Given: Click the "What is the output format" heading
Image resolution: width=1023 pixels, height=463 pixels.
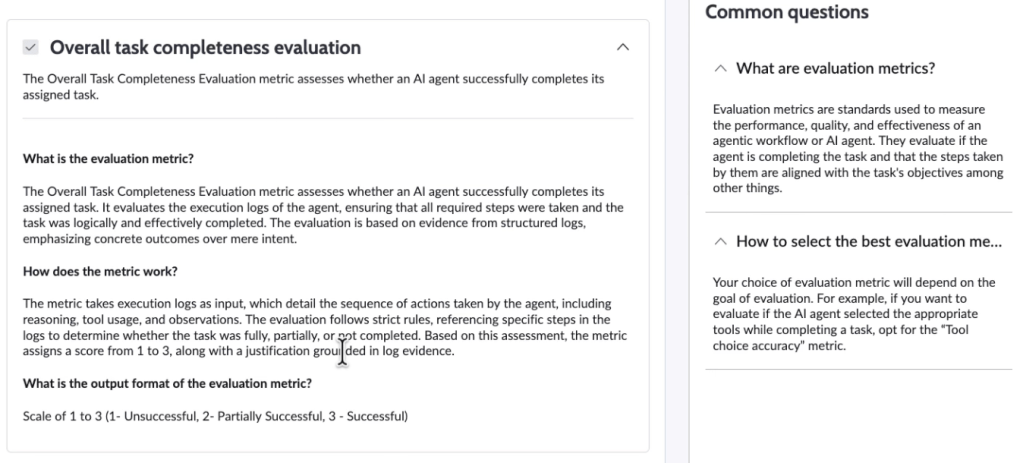Looking at the screenshot, I should [166, 383].
